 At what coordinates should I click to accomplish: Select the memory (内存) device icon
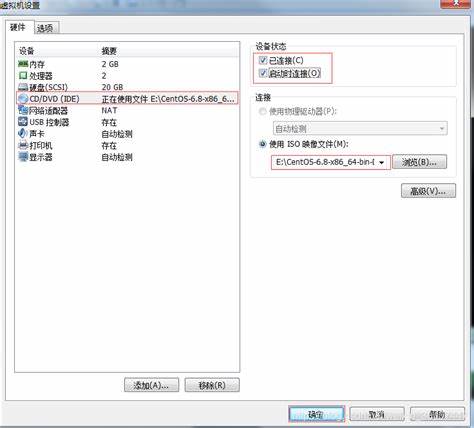pos(23,64)
